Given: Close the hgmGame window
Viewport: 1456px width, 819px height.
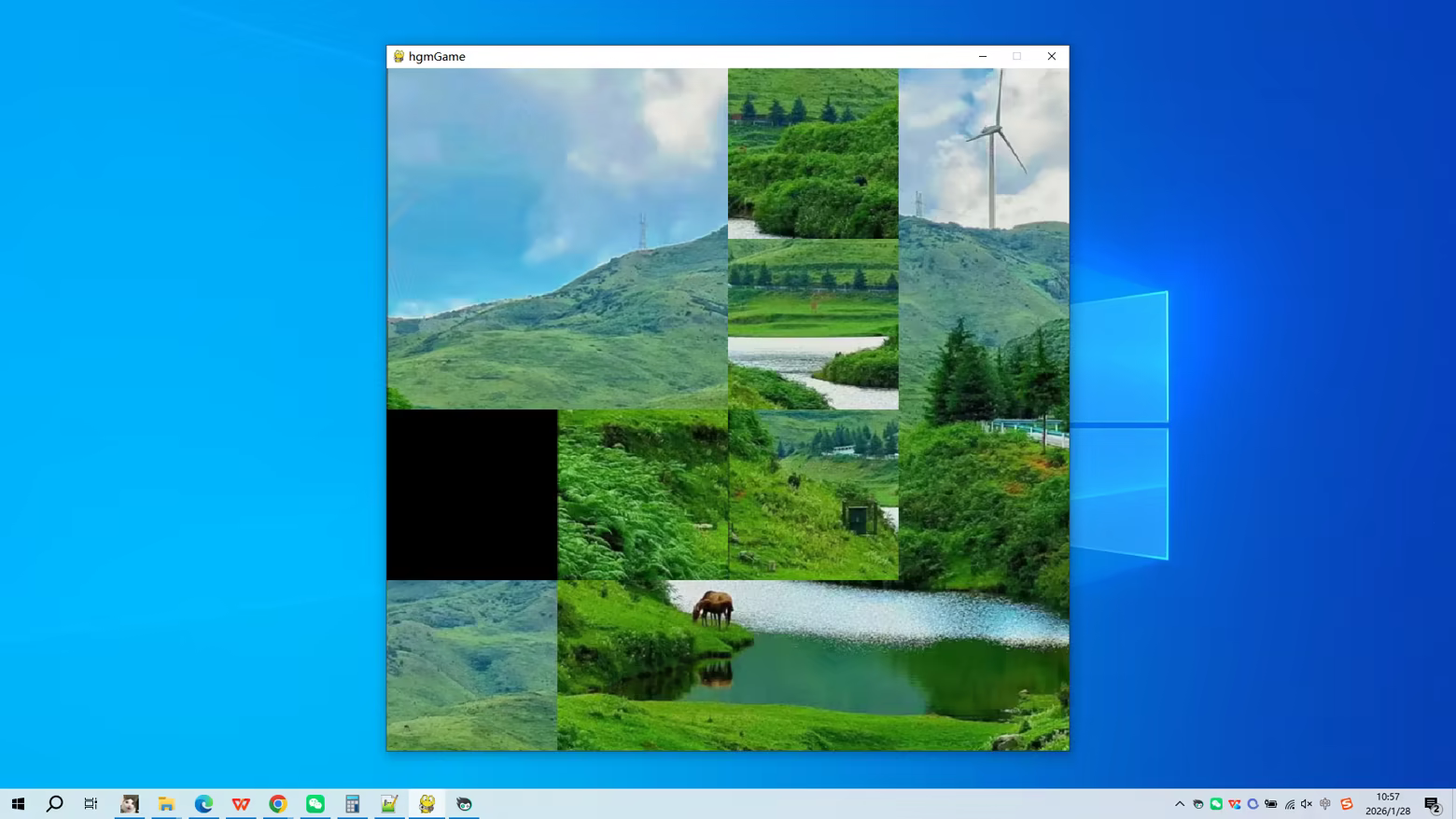Looking at the screenshot, I should coord(1051,56).
